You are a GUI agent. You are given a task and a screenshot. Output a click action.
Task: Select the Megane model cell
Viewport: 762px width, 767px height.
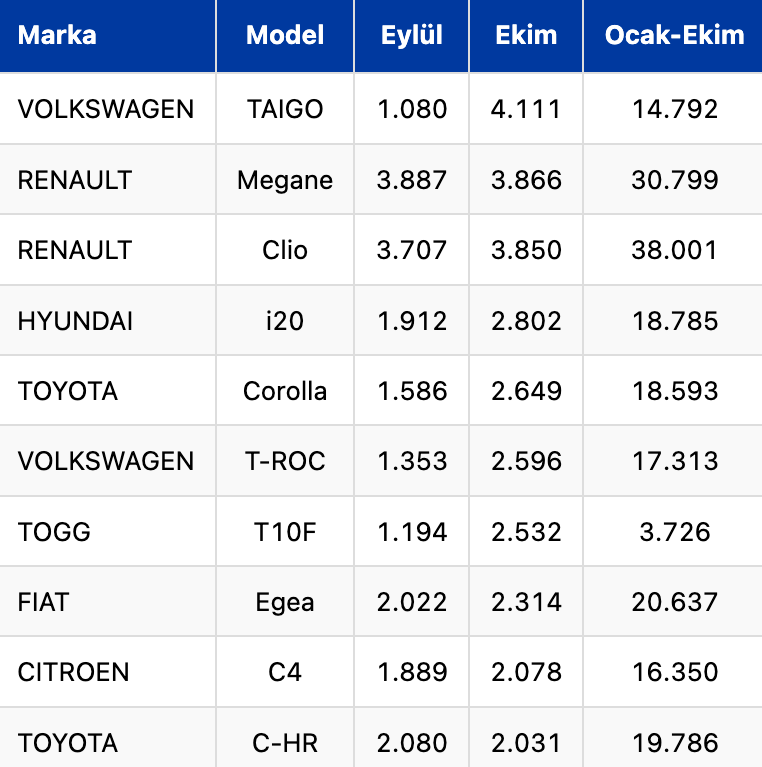tap(285, 180)
